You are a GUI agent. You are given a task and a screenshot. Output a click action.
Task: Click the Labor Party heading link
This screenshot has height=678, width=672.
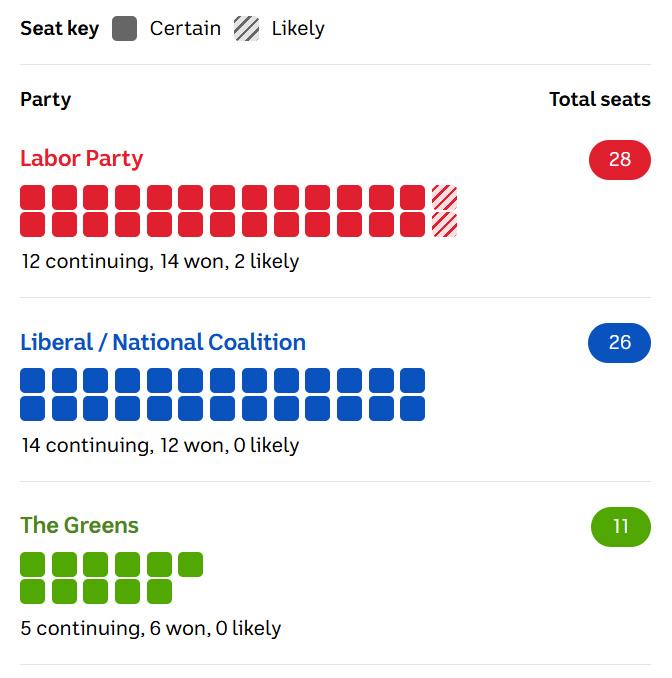tap(81, 158)
